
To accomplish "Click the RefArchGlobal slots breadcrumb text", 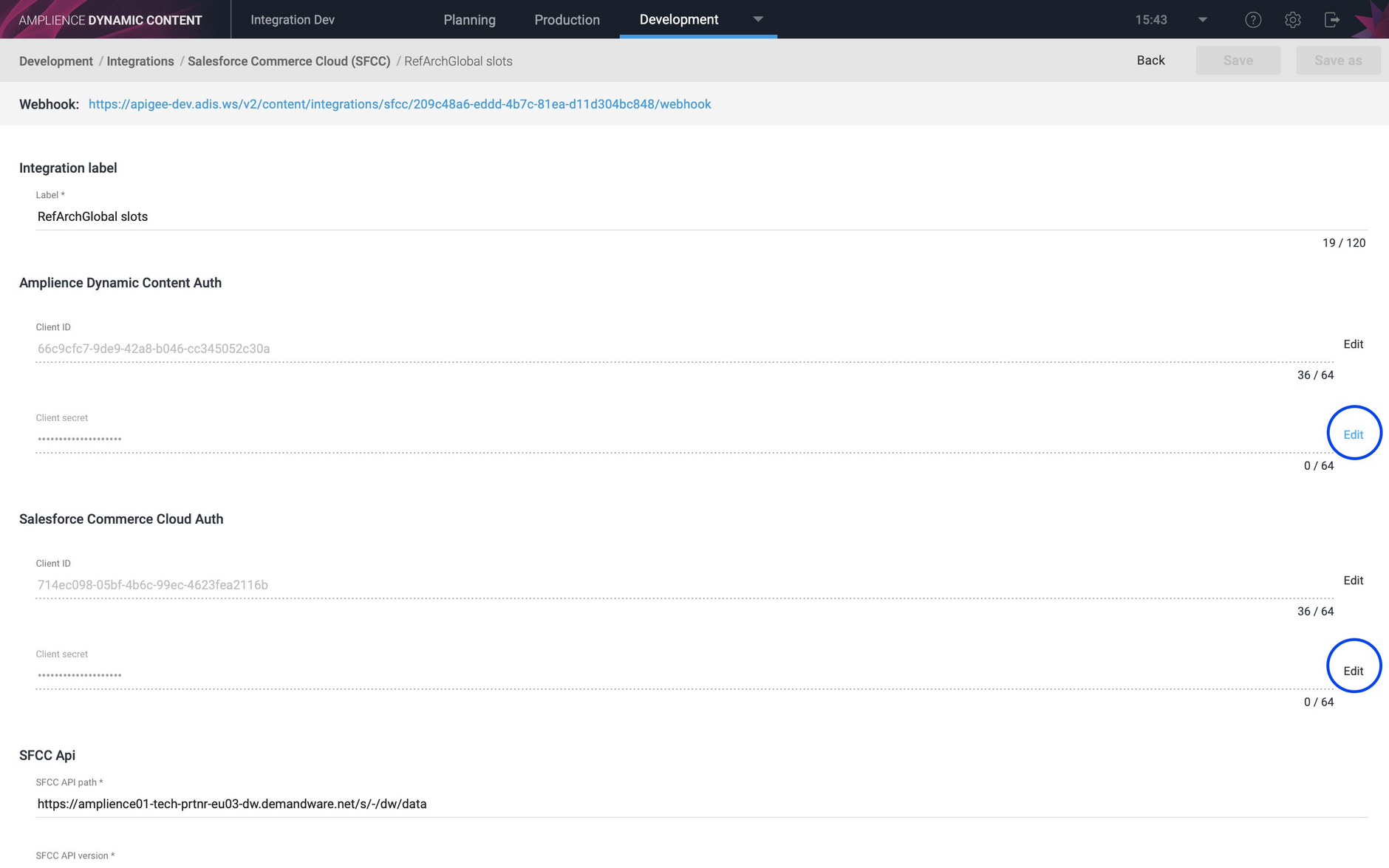I will coord(458,61).
